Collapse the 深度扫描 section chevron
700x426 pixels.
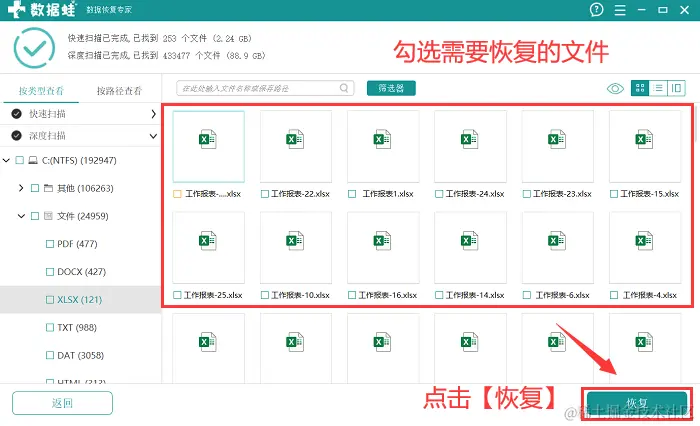[x=153, y=136]
